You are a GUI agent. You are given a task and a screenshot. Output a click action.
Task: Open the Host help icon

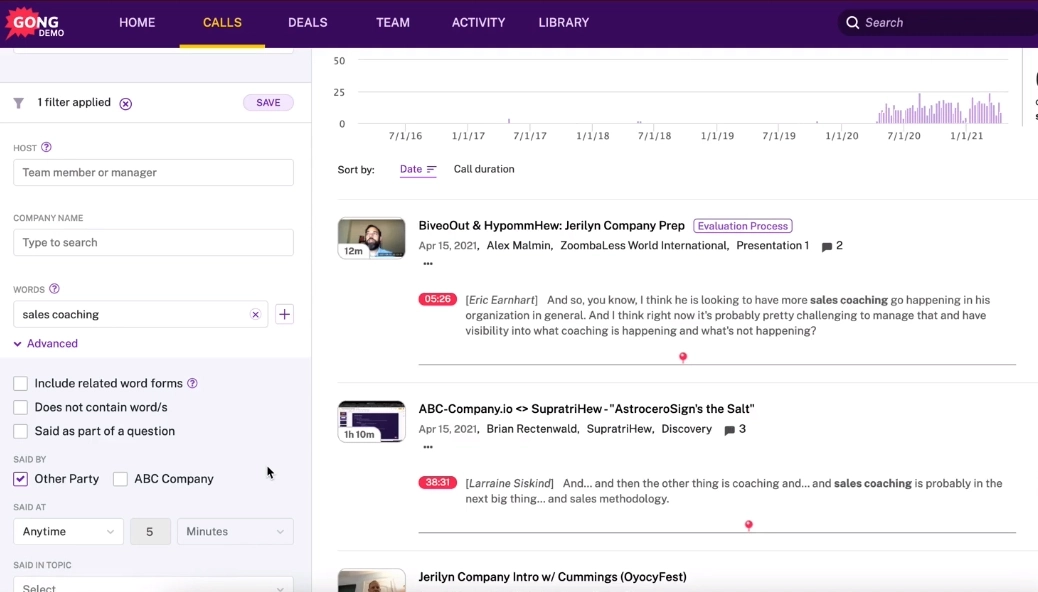pos(46,147)
